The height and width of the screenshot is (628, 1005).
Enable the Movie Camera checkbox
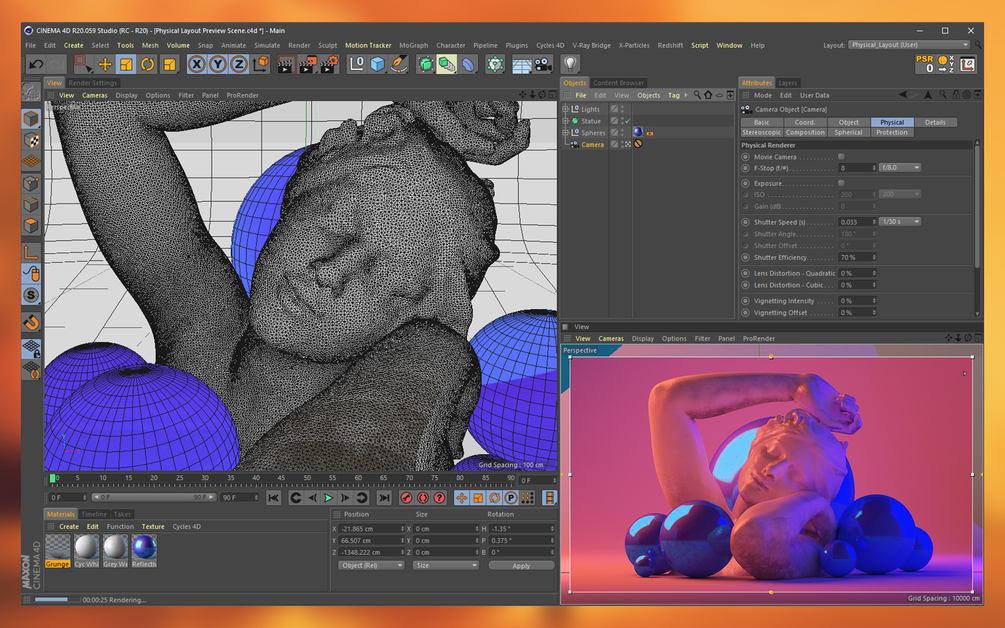pyautogui.click(x=841, y=156)
